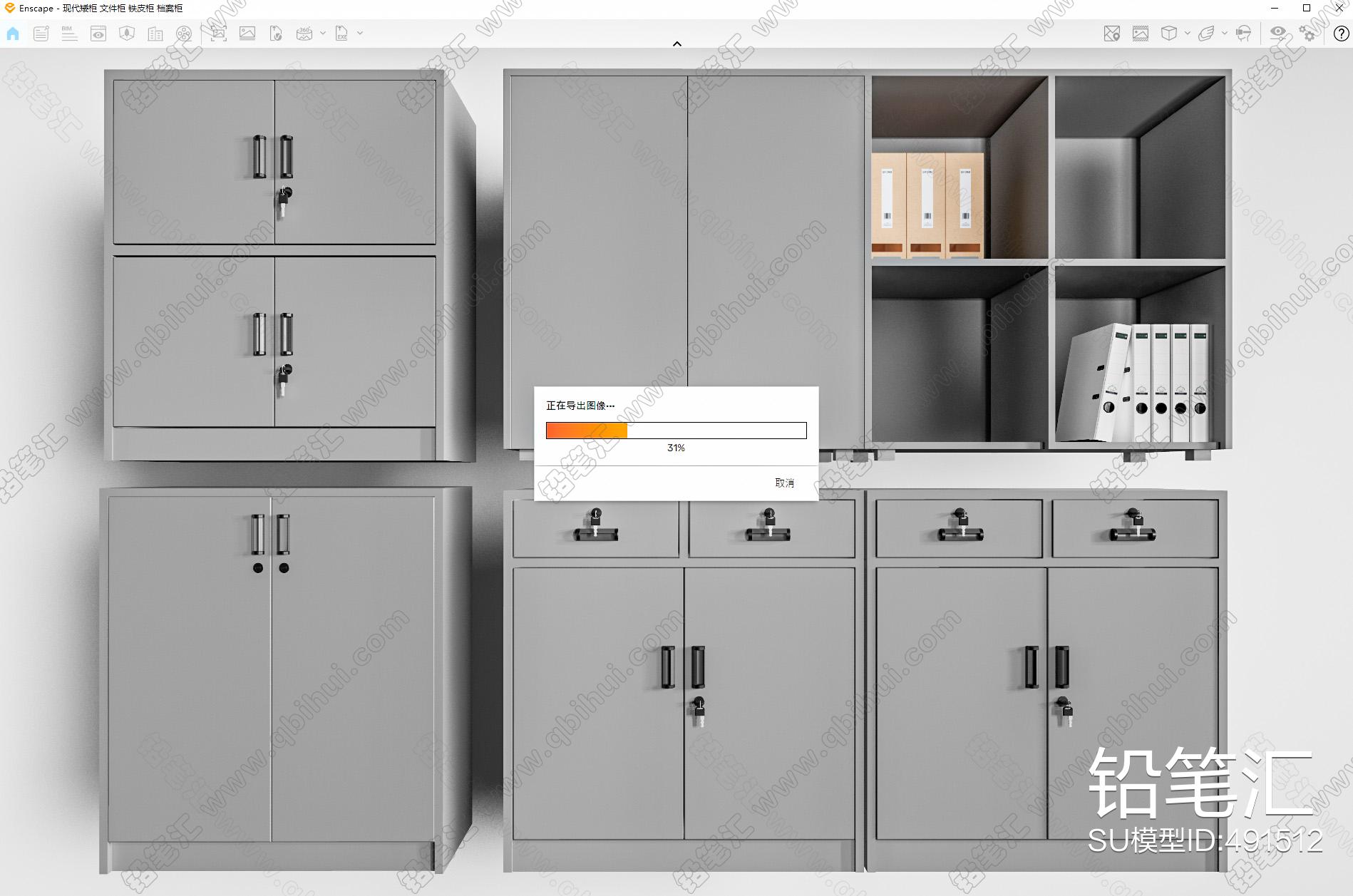Close the Enscape window
Screen dimensions: 1353x896
click(x=1338, y=9)
